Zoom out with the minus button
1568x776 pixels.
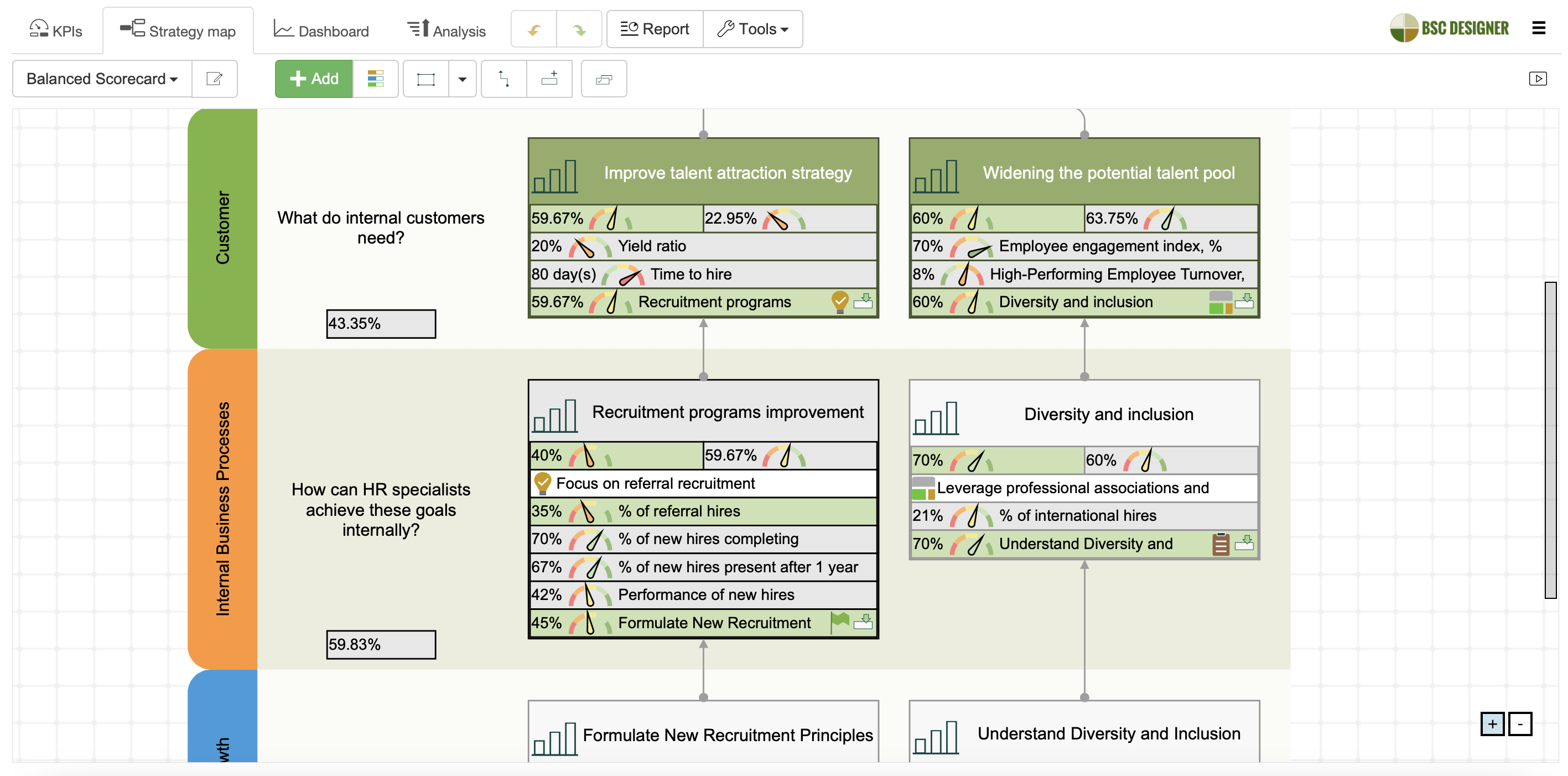(1520, 723)
